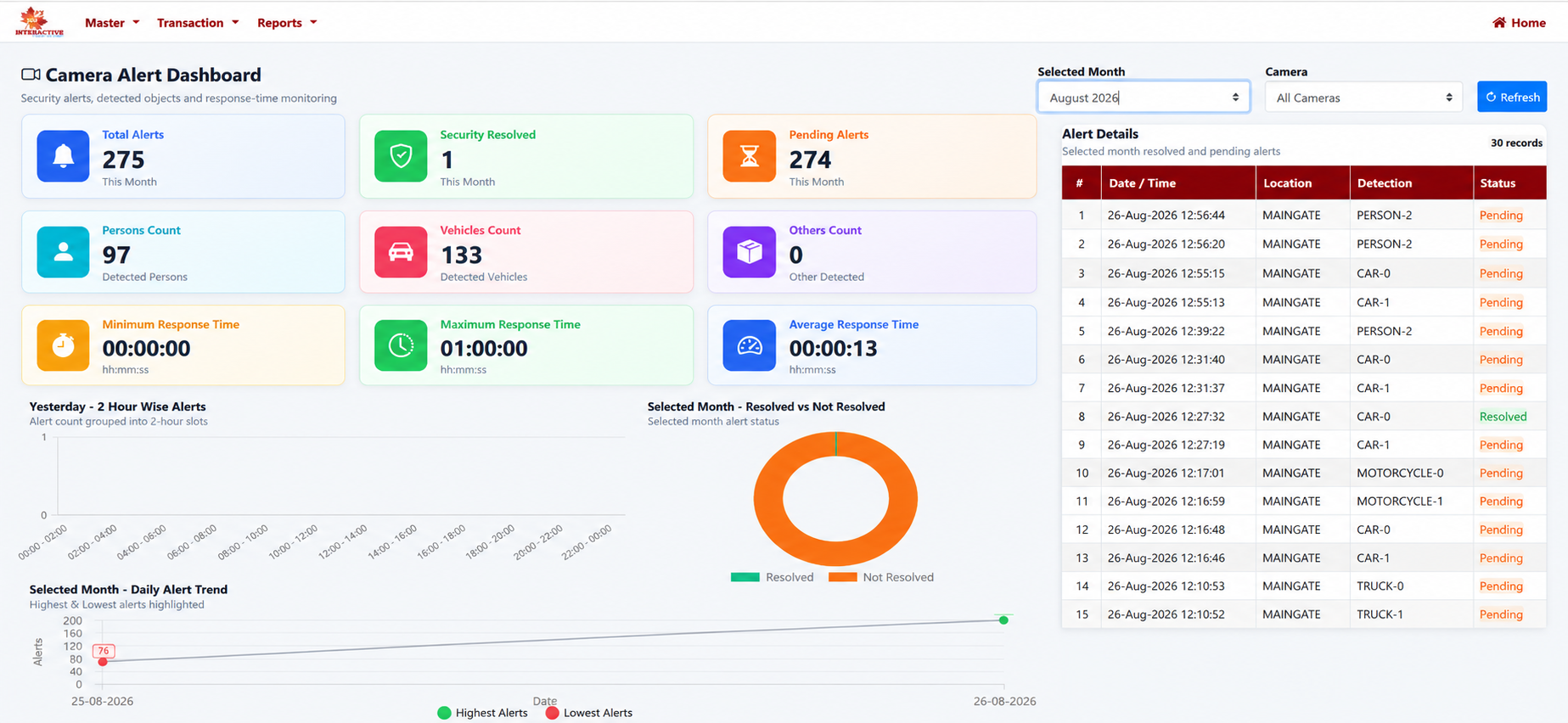Click the Average Response Time value 00:00:13
This screenshot has height=723, width=1568.
(834, 348)
